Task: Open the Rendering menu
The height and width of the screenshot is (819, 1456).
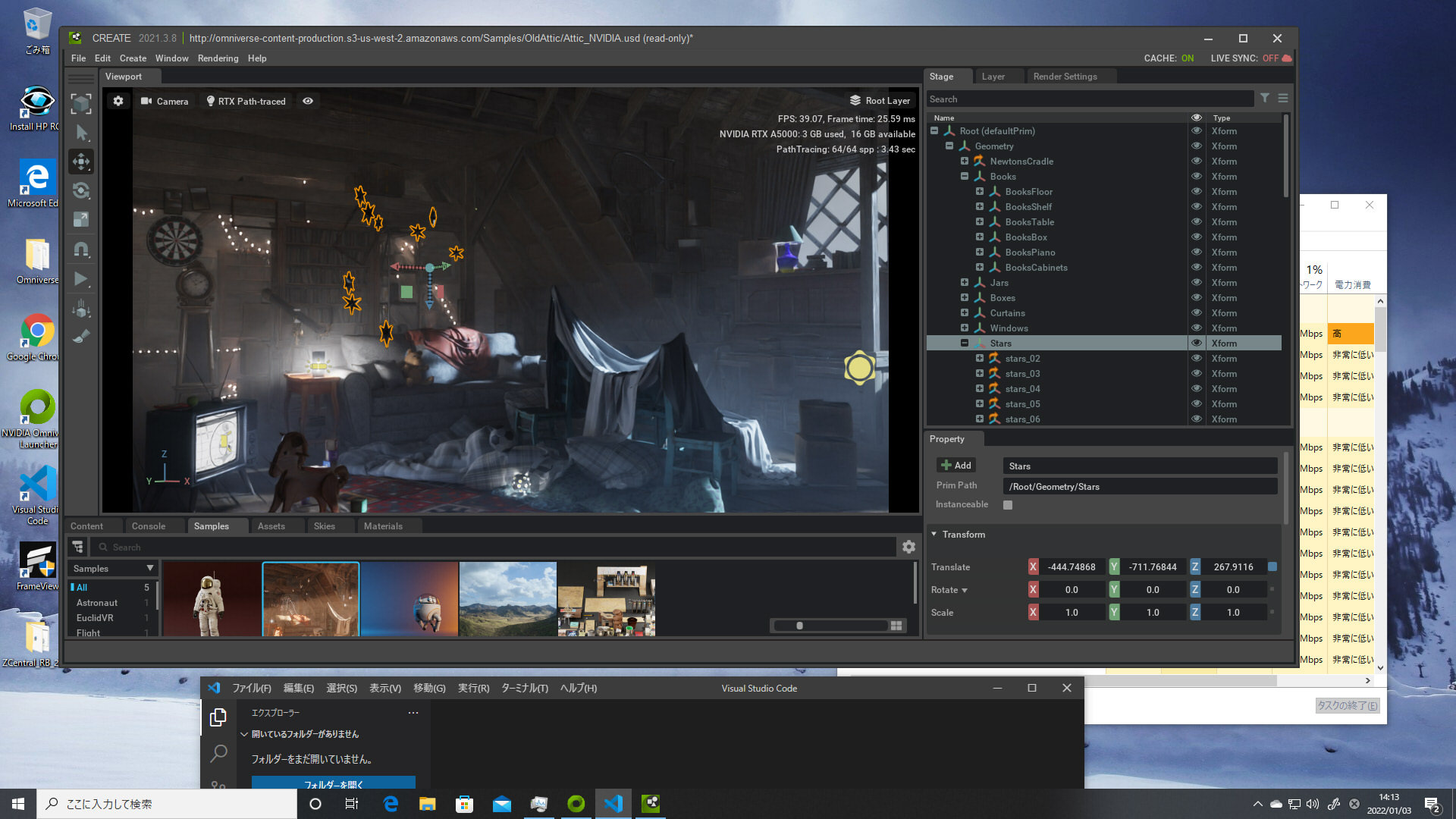Action: point(218,58)
